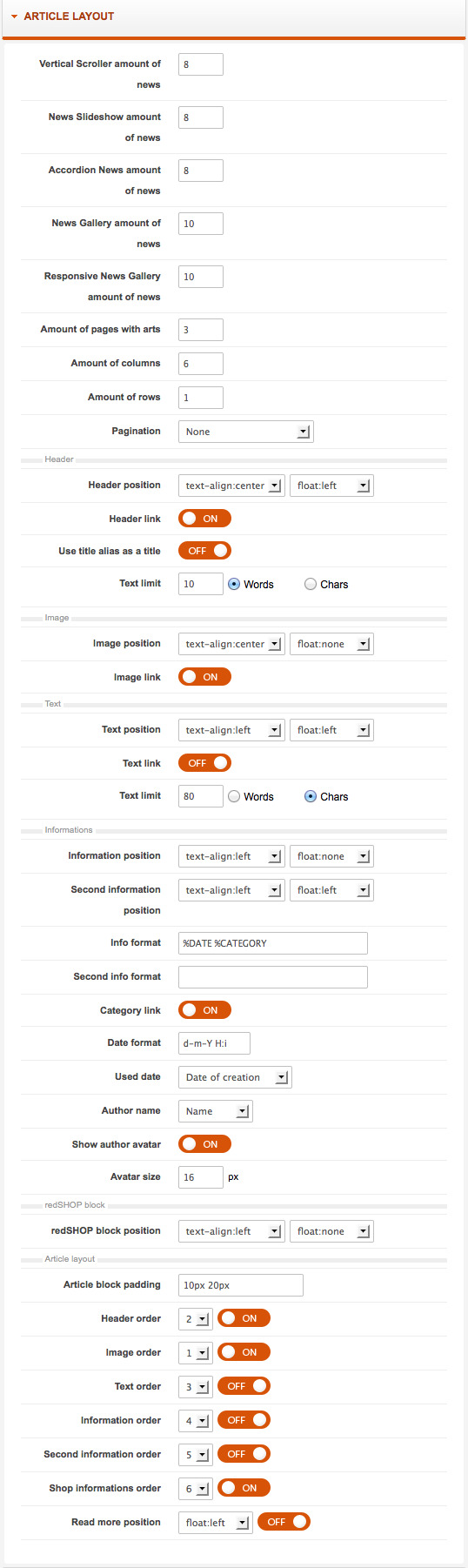Click the Amount of columns field
The width and height of the screenshot is (468, 1568).
pos(201,364)
